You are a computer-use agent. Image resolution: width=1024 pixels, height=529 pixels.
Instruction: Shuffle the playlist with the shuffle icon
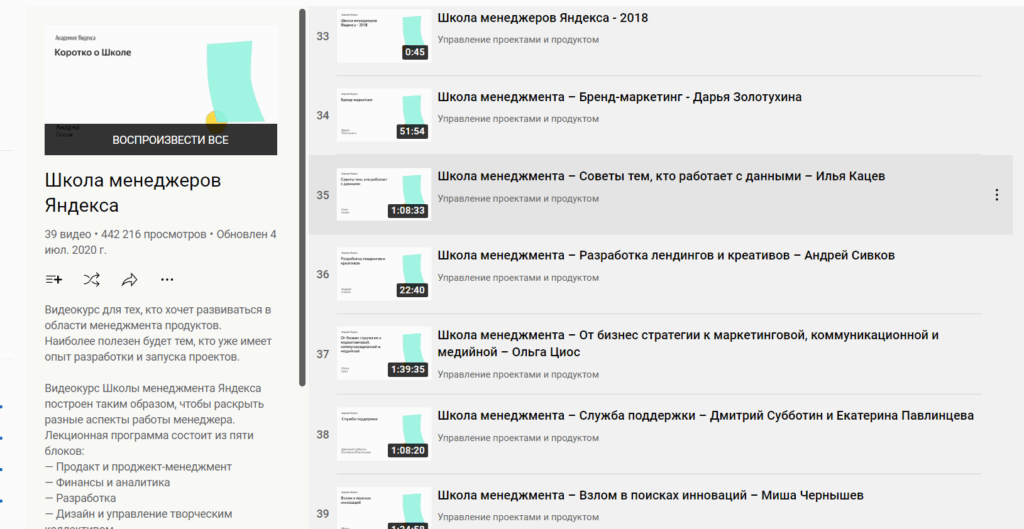pos(91,280)
